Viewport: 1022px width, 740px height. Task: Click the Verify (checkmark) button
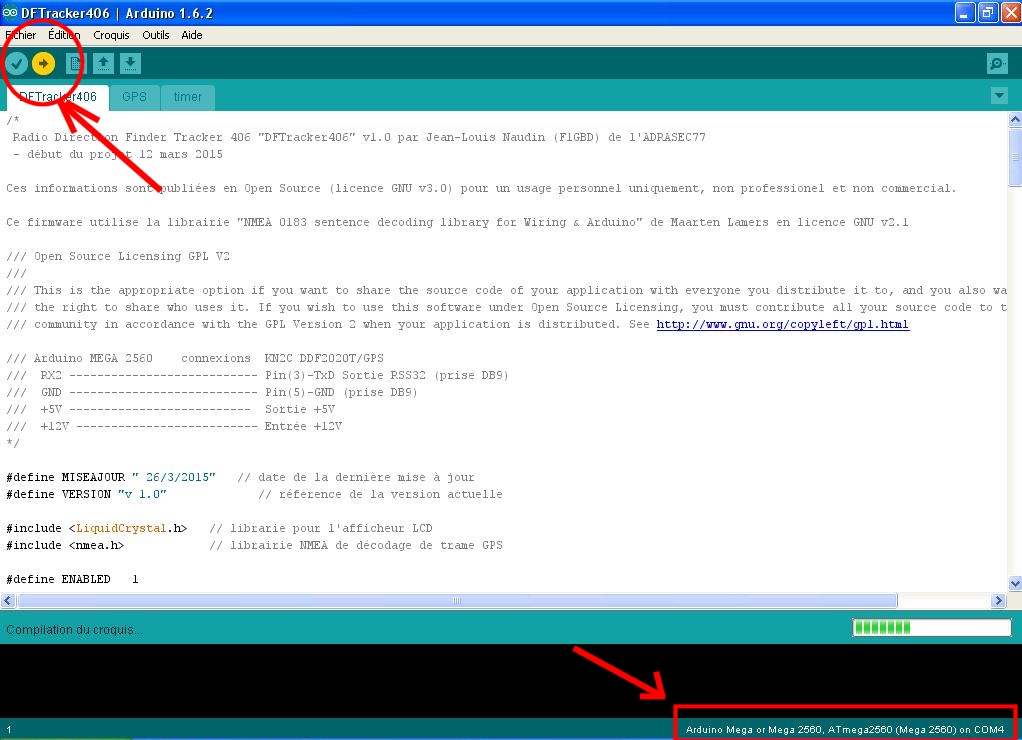pos(17,63)
